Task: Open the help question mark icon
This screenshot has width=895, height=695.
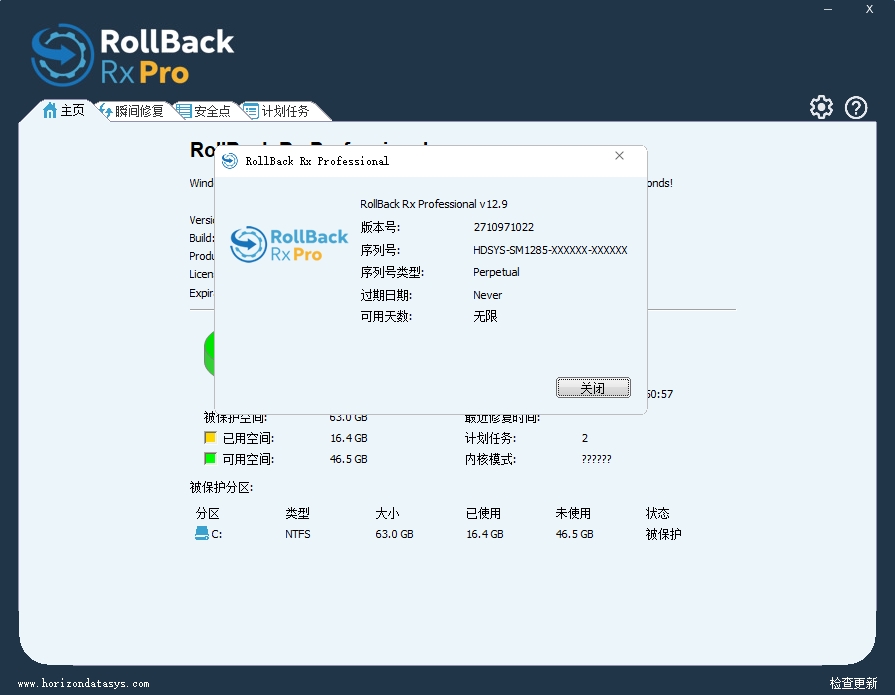Action: 856,107
